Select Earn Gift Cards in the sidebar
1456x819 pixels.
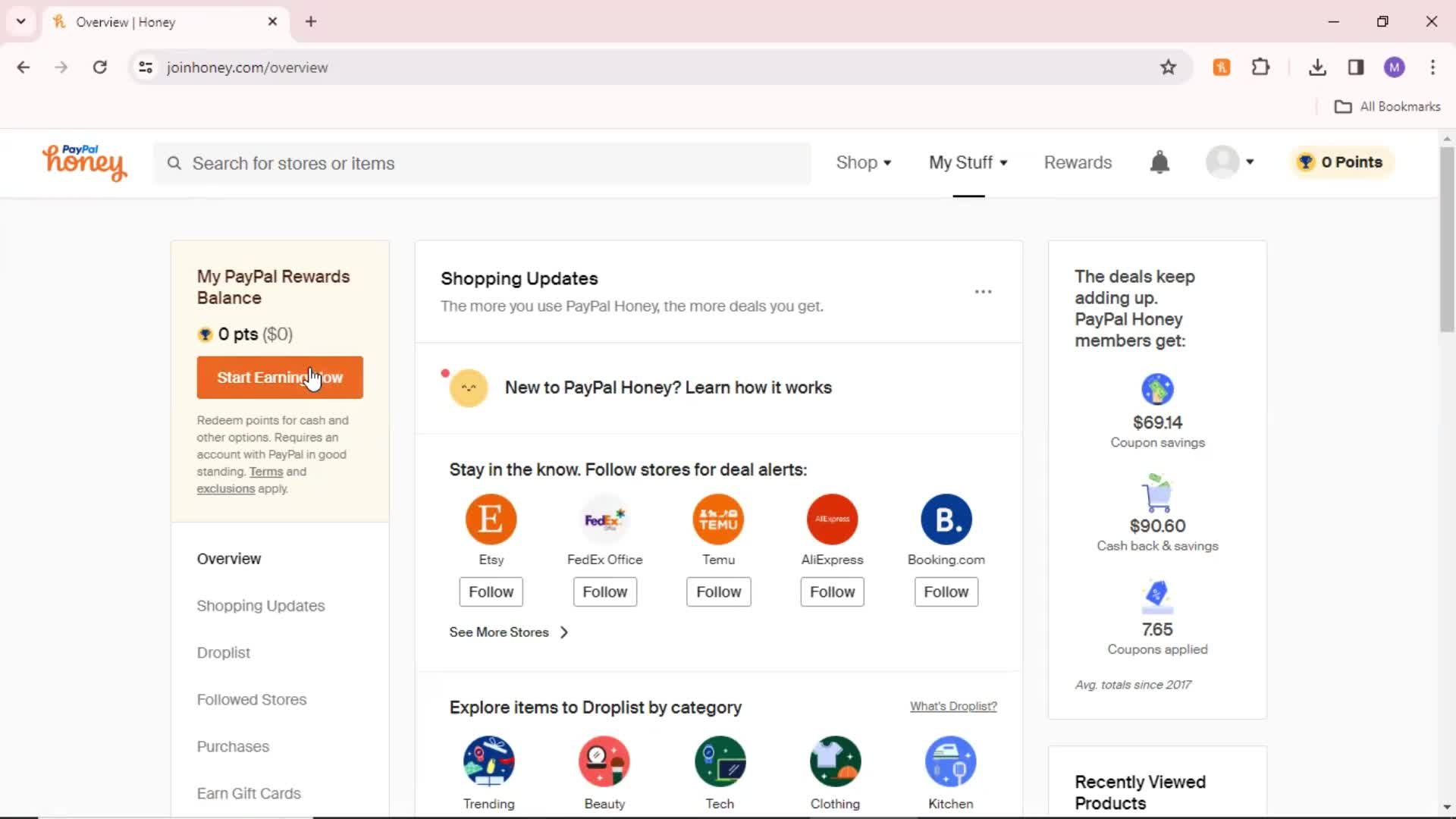coord(249,794)
